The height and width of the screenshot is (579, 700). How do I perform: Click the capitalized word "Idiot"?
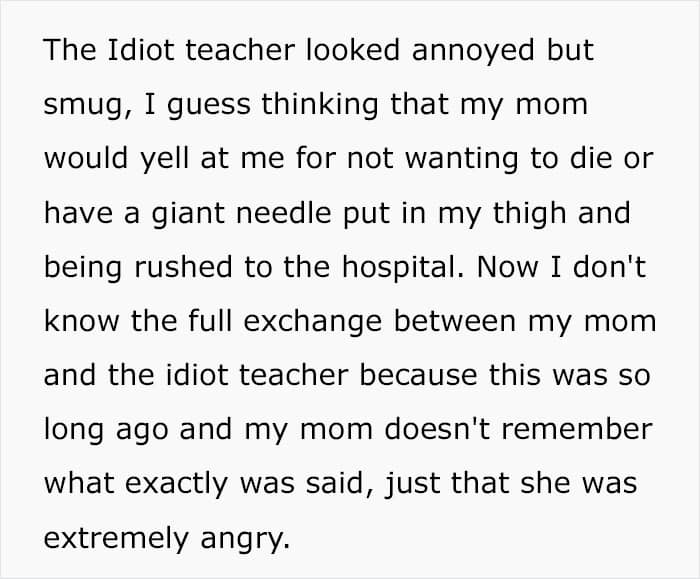[131, 52]
